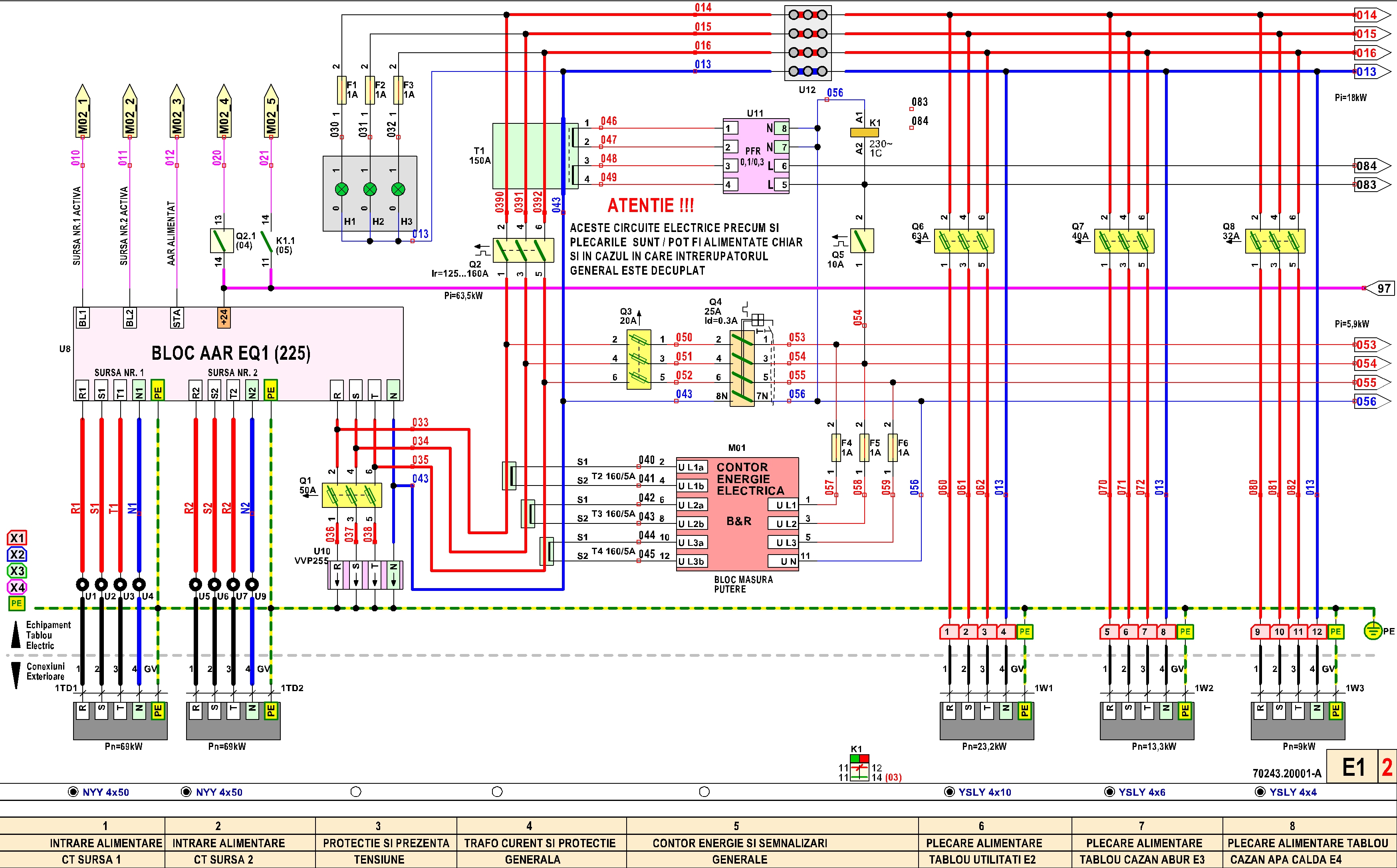Image resolution: width=1397 pixels, height=868 pixels.
Task: Select the Q8 32A breaker symbol
Action: [x=1275, y=241]
